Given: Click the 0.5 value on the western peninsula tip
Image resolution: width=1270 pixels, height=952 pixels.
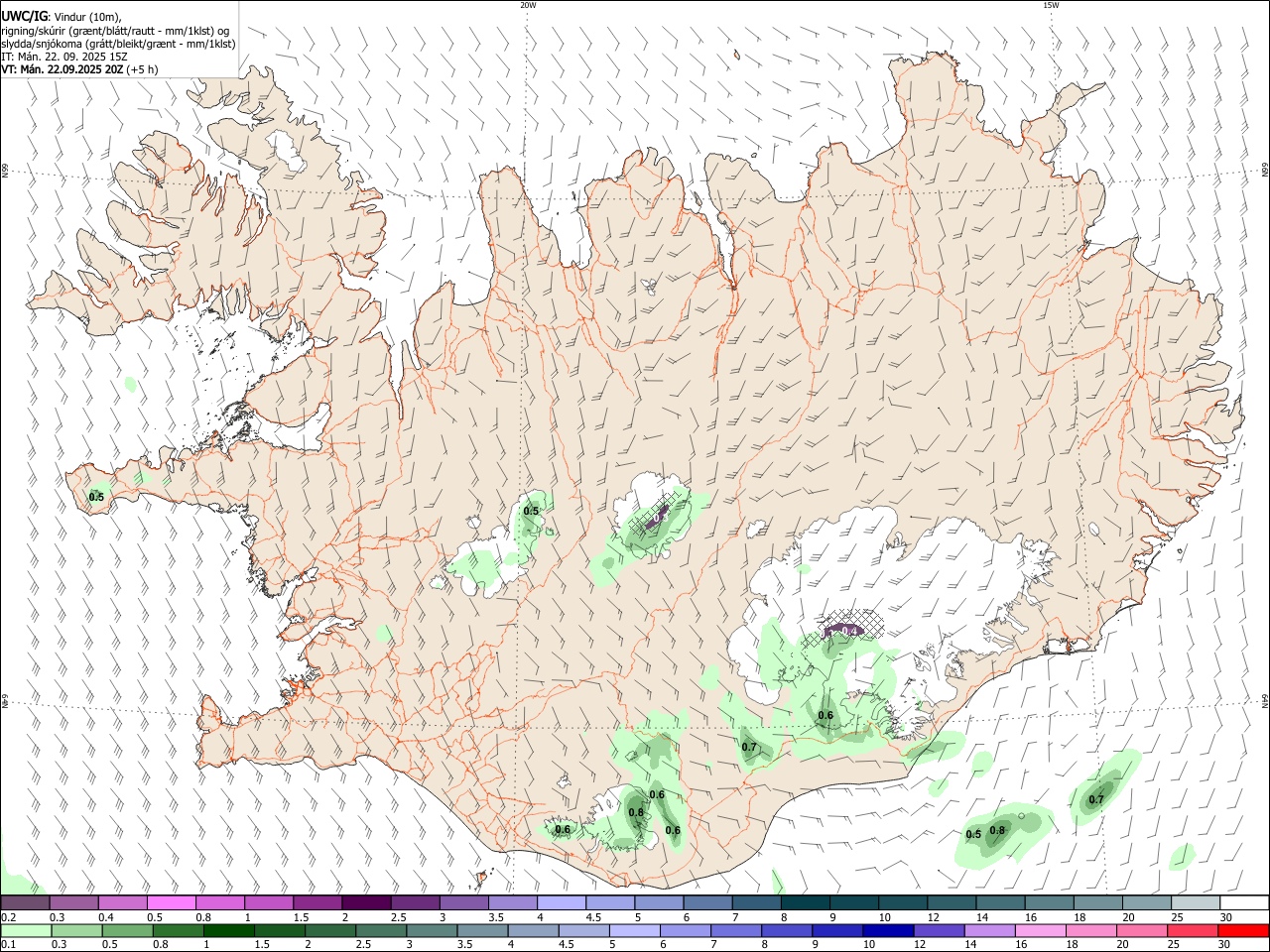Looking at the screenshot, I should (x=96, y=497).
